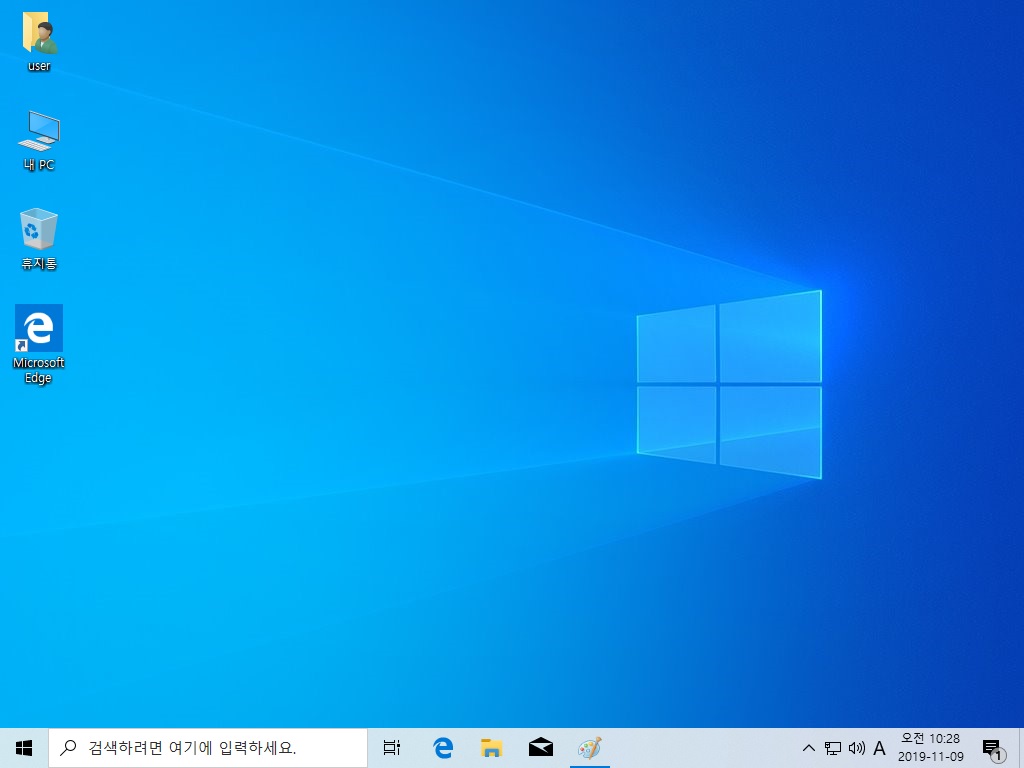Open the Mail app on the taskbar
This screenshot has width=1024, height=768.
tap(541, 748)
